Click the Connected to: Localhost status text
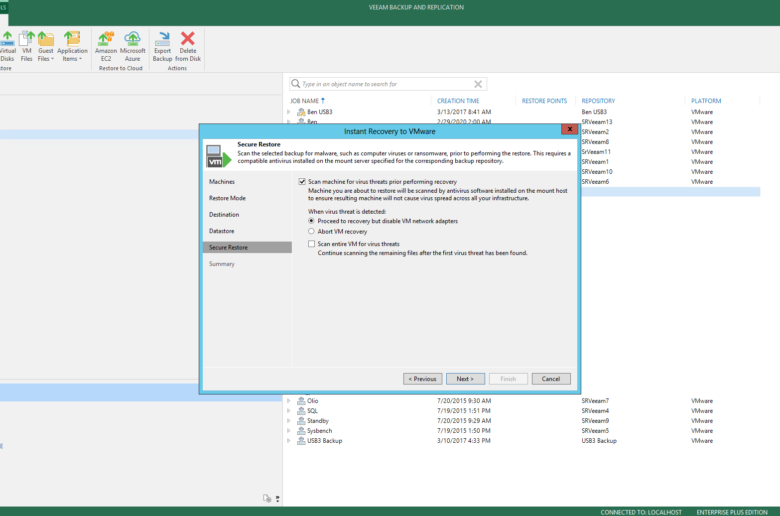Screen dimensions: 780x516 pyautogui.click(x=641, y=512)
